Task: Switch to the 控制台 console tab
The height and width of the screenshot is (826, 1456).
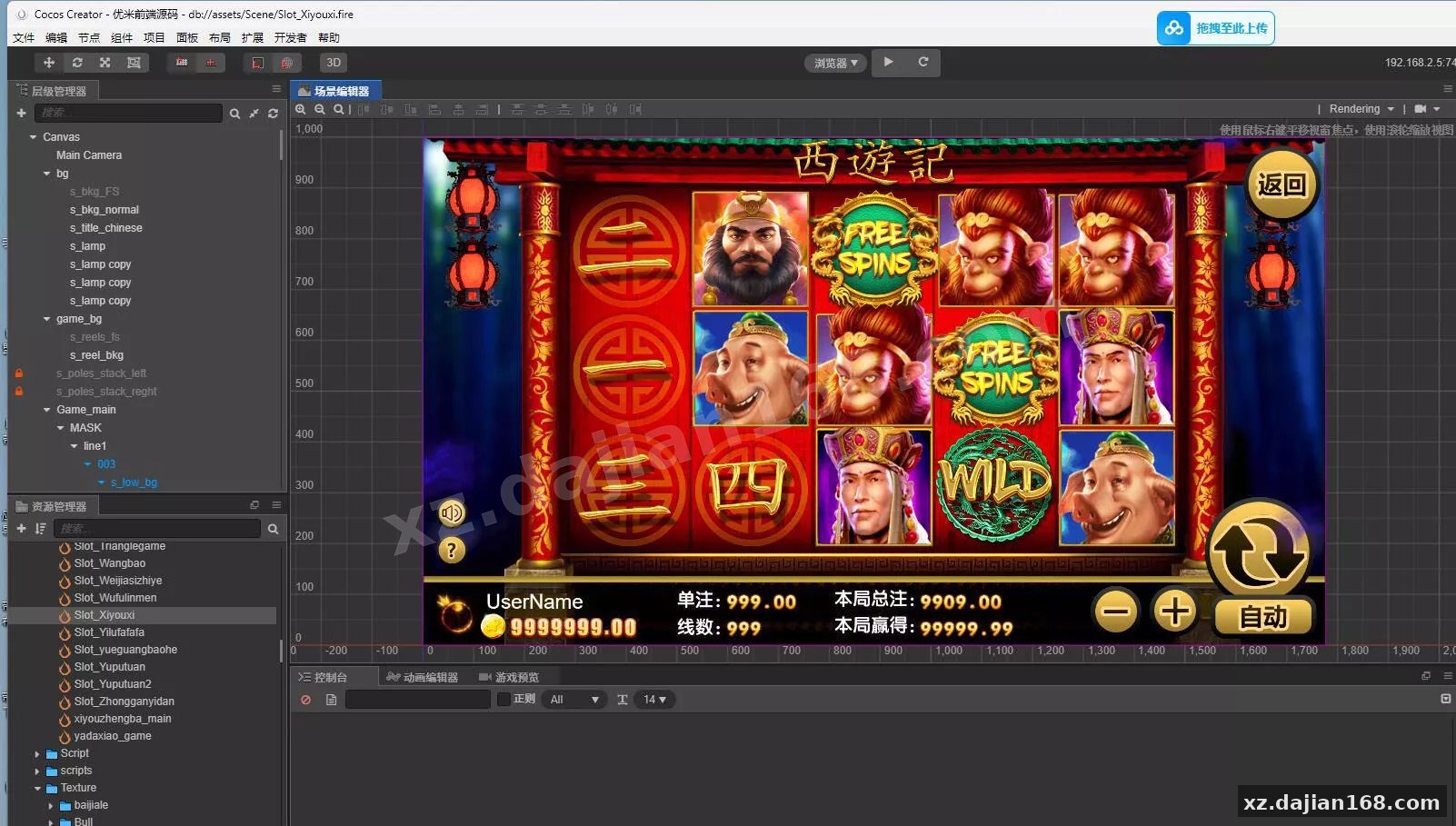Action: [x=323, y=678]
